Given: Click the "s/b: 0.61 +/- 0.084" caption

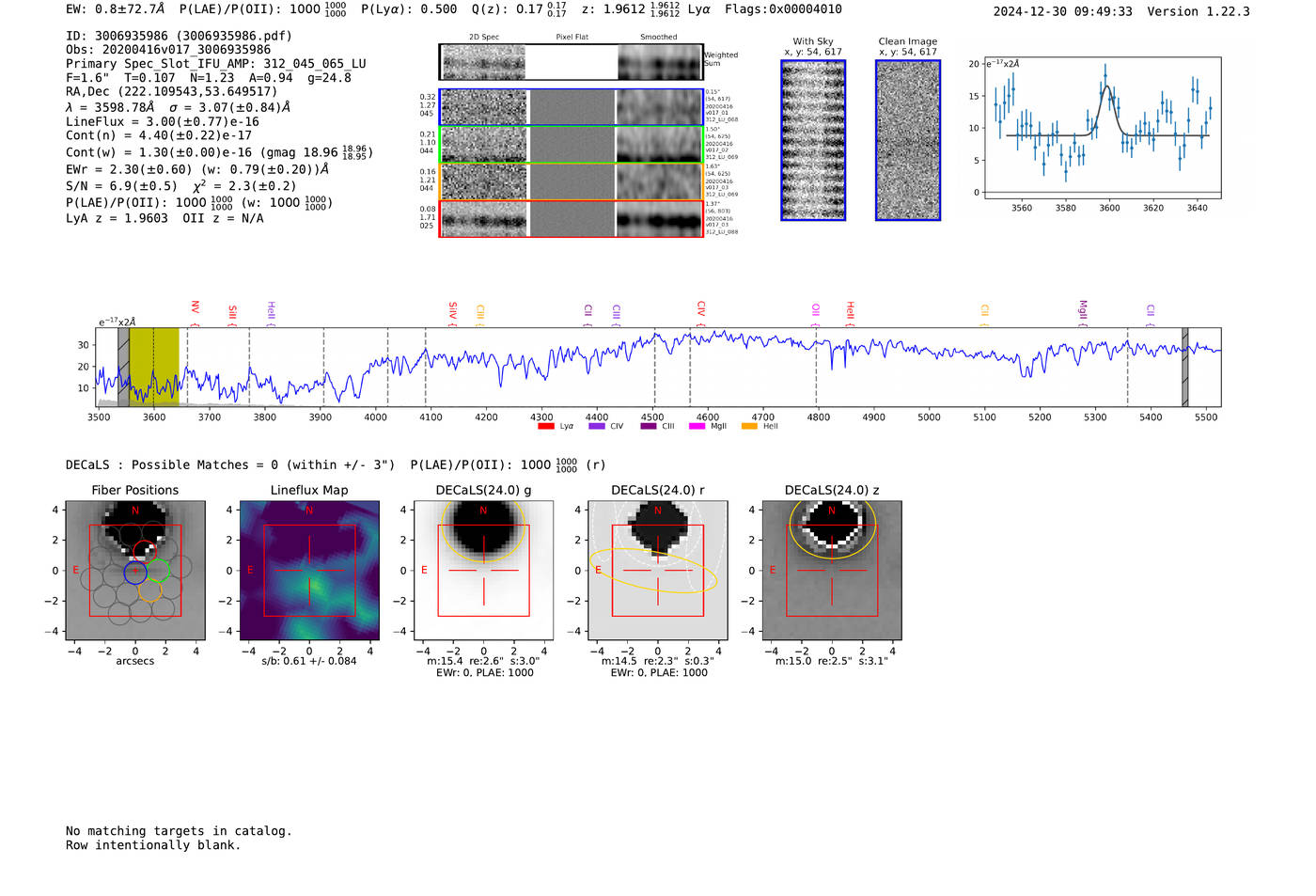Looking at the screenshot, I should (x=309, y=661).
